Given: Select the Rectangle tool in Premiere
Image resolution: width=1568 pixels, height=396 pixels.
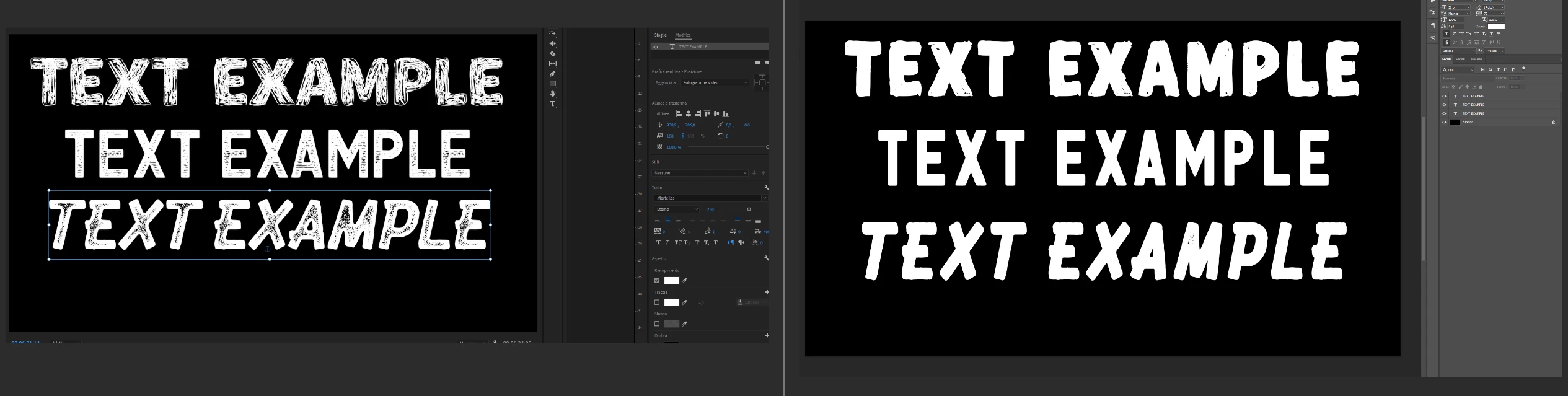Looking at the screenshot, I should (x=553, y=84).
